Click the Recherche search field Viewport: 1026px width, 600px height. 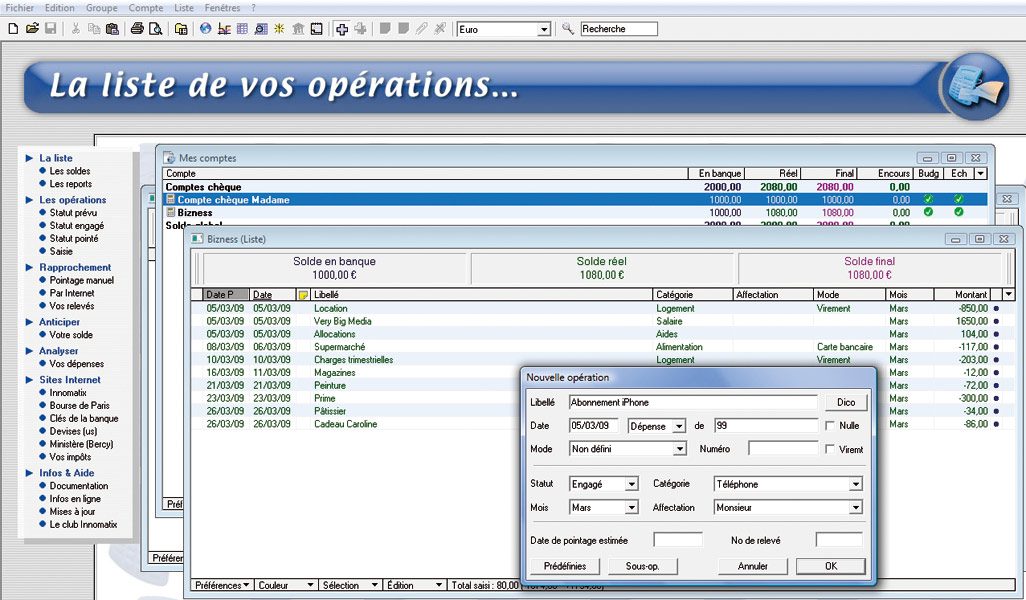(x=619, y=29)
